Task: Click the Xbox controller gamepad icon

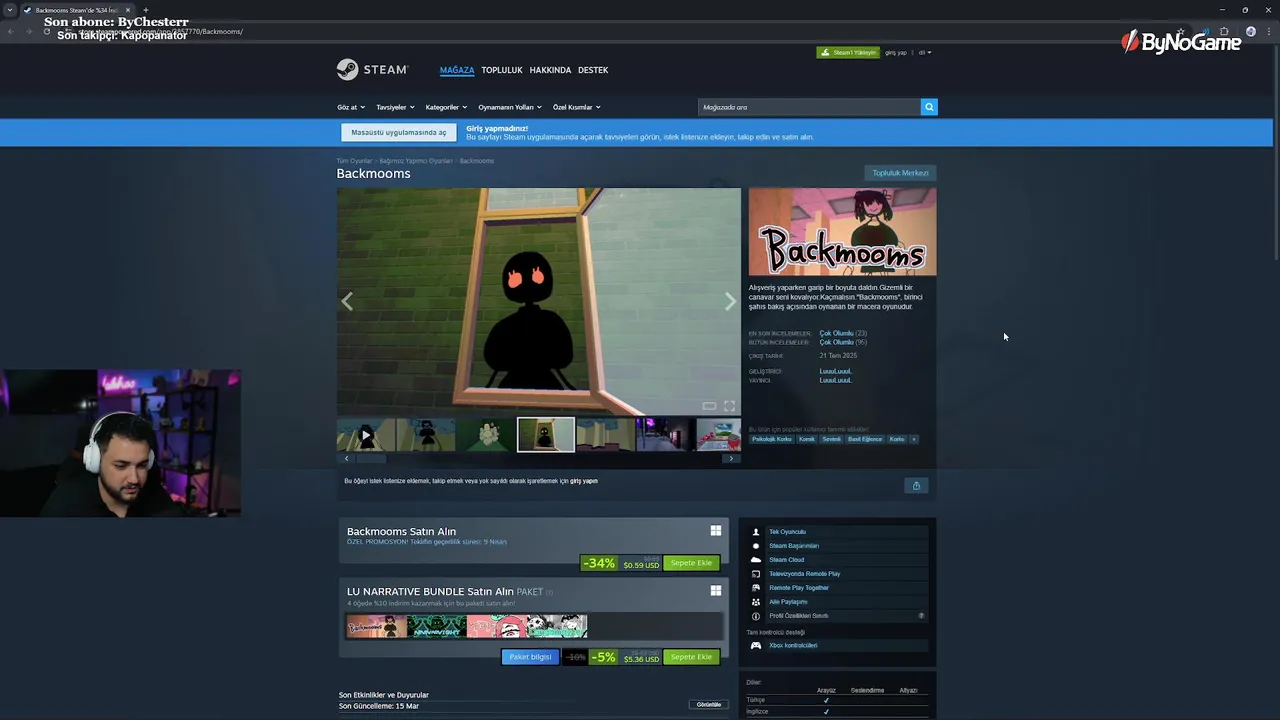Action: [756, 645]
